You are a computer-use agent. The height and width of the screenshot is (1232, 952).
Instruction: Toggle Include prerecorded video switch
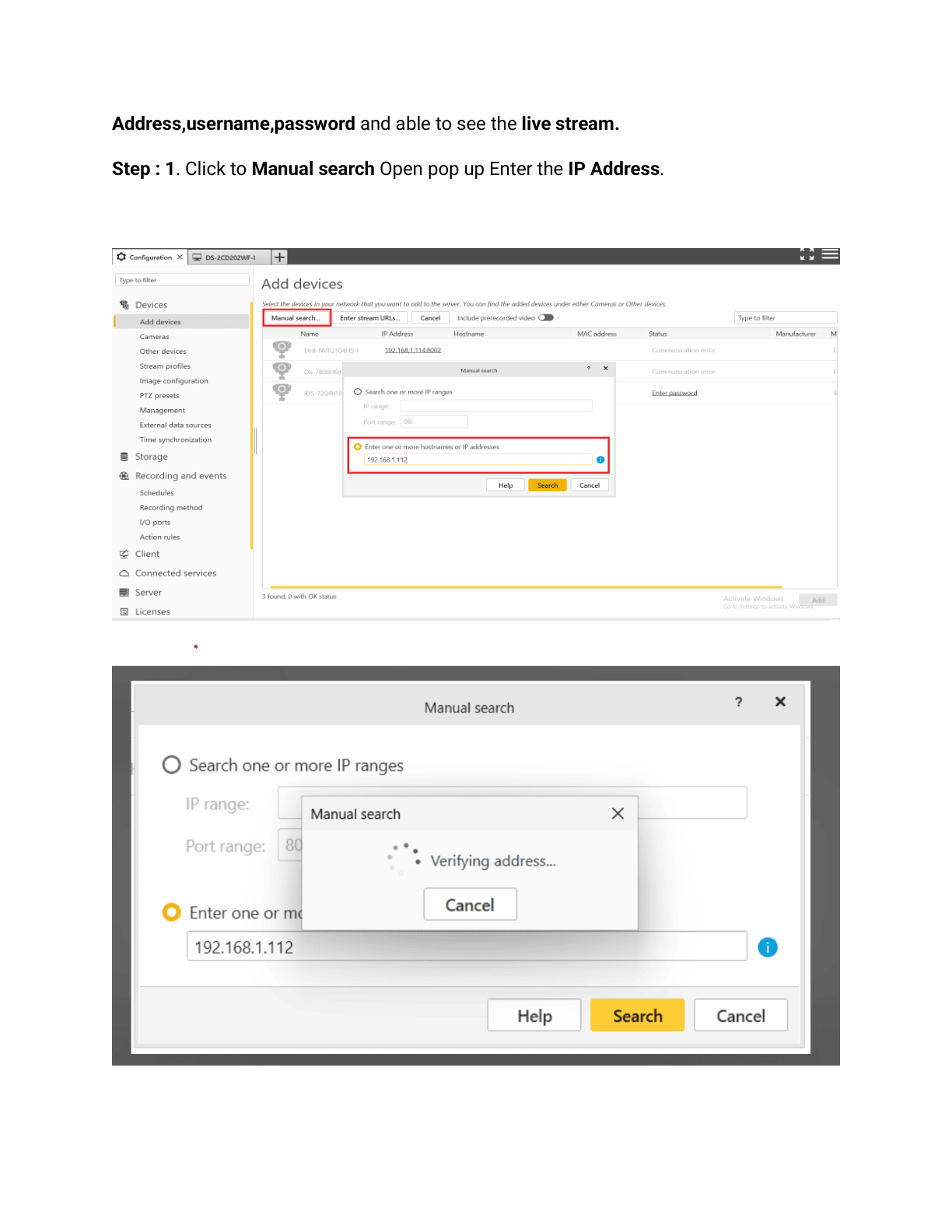(x=546, y=317)
